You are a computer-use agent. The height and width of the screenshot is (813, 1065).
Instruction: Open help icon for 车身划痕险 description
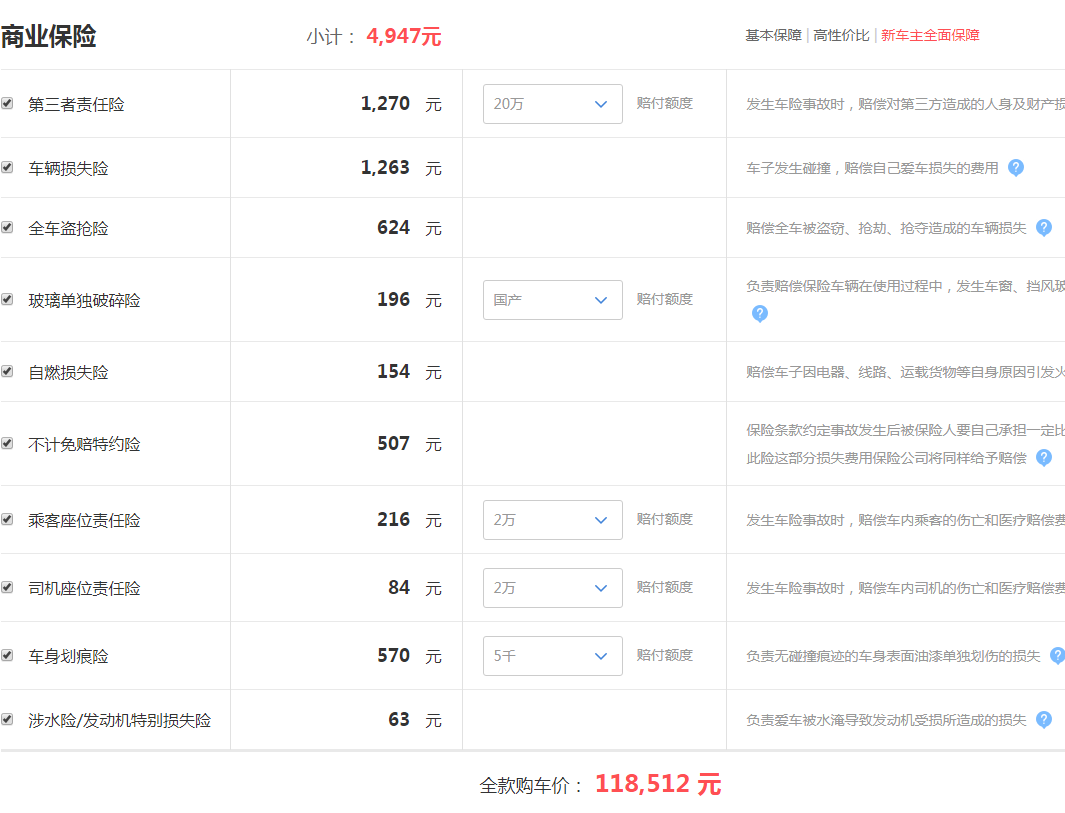[1057, 655]
